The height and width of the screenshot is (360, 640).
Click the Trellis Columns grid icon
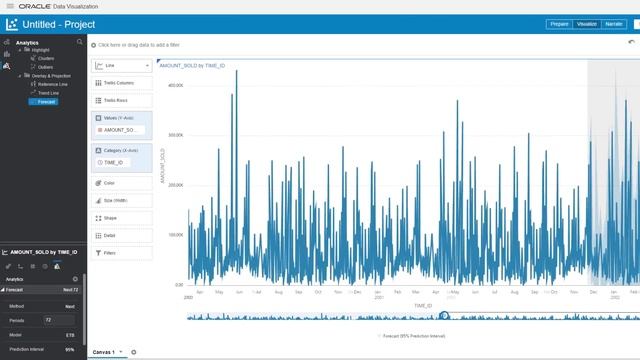[98, 83]
